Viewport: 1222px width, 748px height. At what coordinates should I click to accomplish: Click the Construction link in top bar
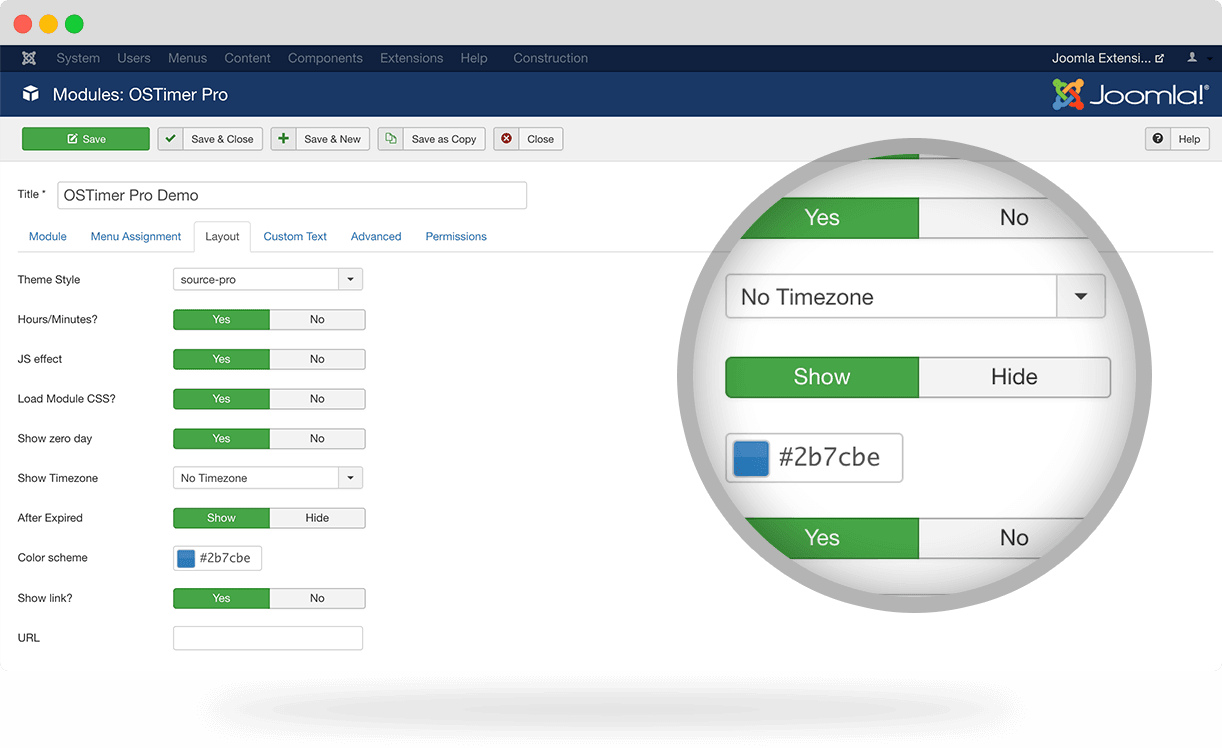(x=550, y=58)
